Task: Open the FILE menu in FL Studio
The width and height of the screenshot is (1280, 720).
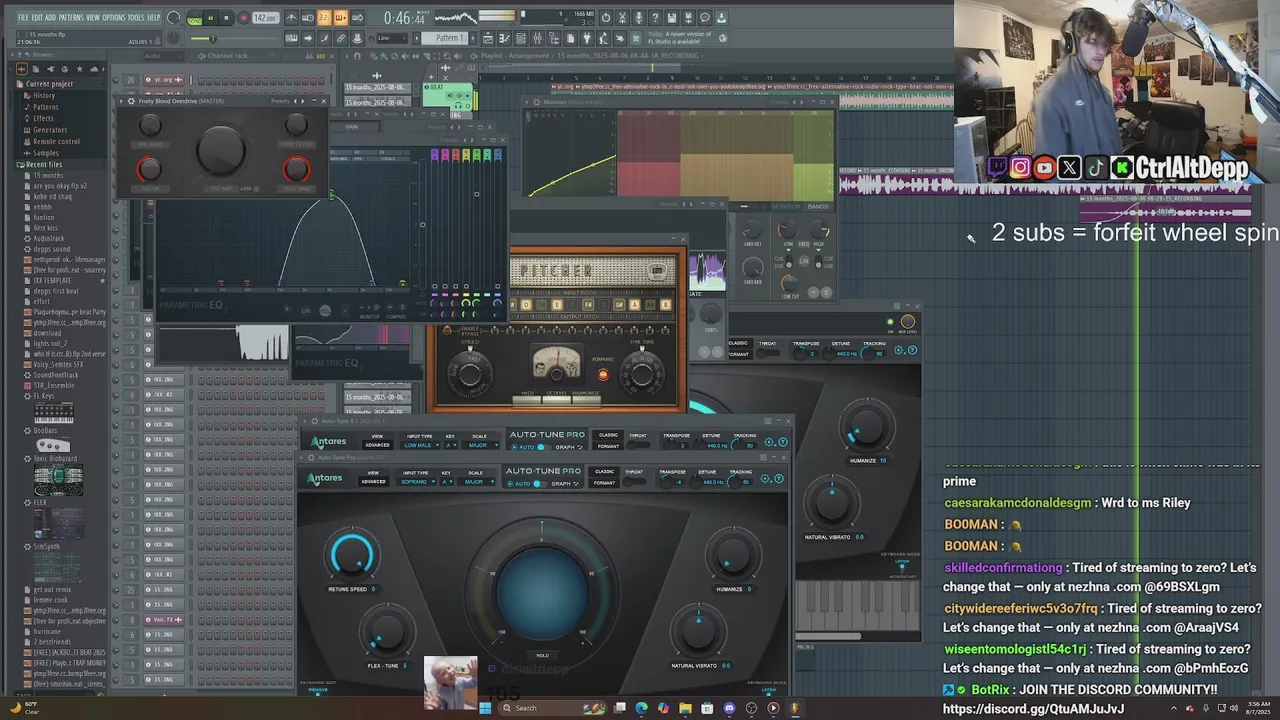Action: pyautogui.click(x=23, y=17)
